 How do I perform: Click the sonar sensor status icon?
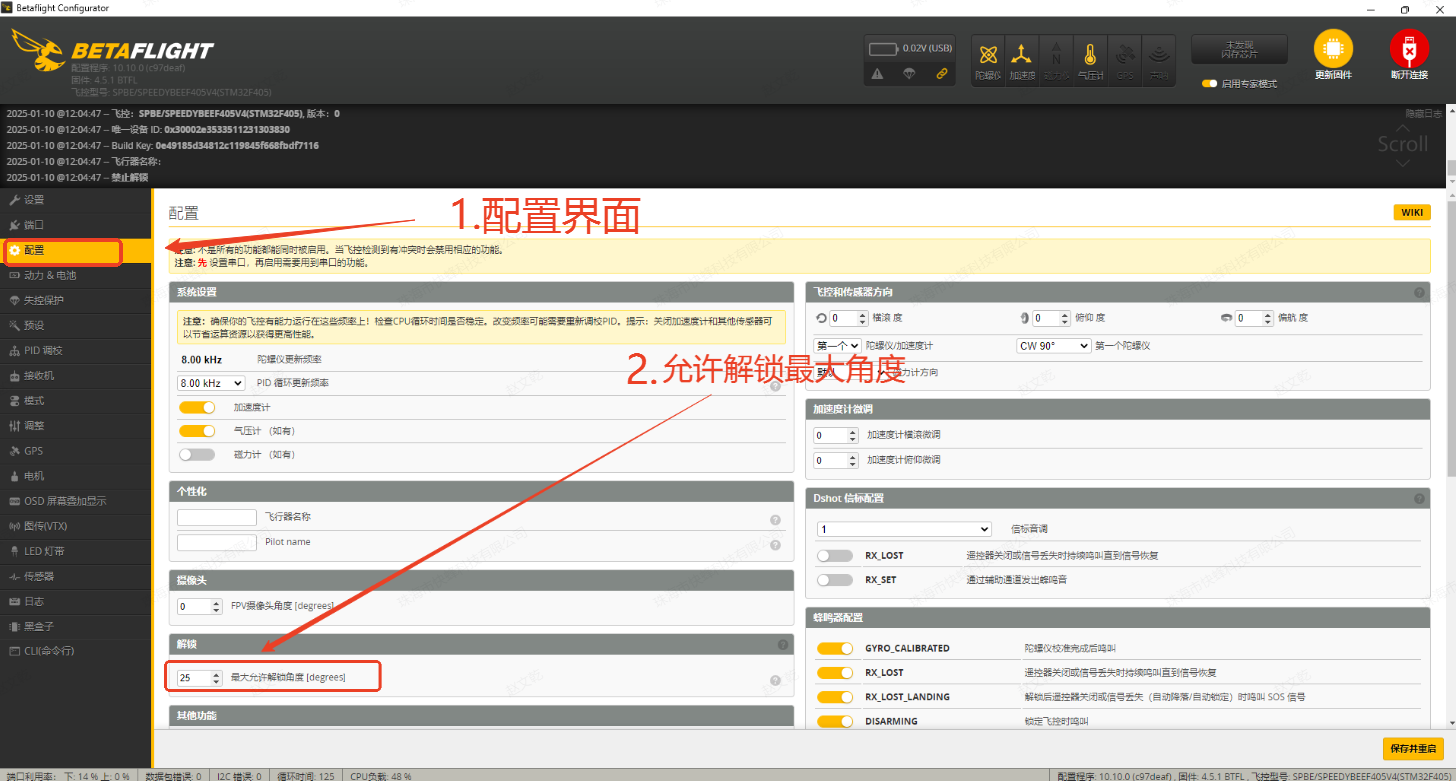1158,59
